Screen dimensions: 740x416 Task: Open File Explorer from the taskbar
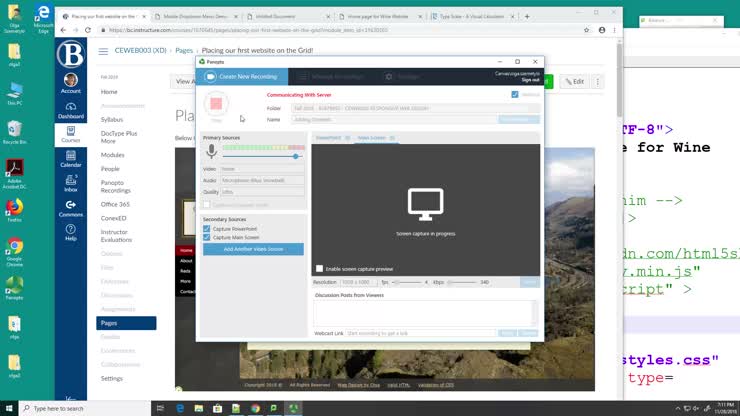[199, 408]
